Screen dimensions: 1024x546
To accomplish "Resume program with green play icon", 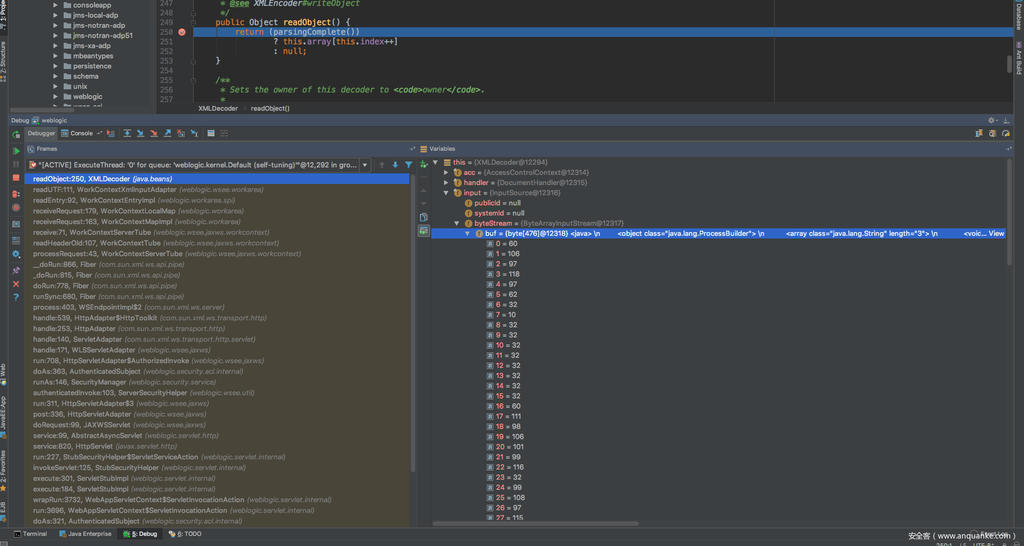I will [x=16, y=151].
